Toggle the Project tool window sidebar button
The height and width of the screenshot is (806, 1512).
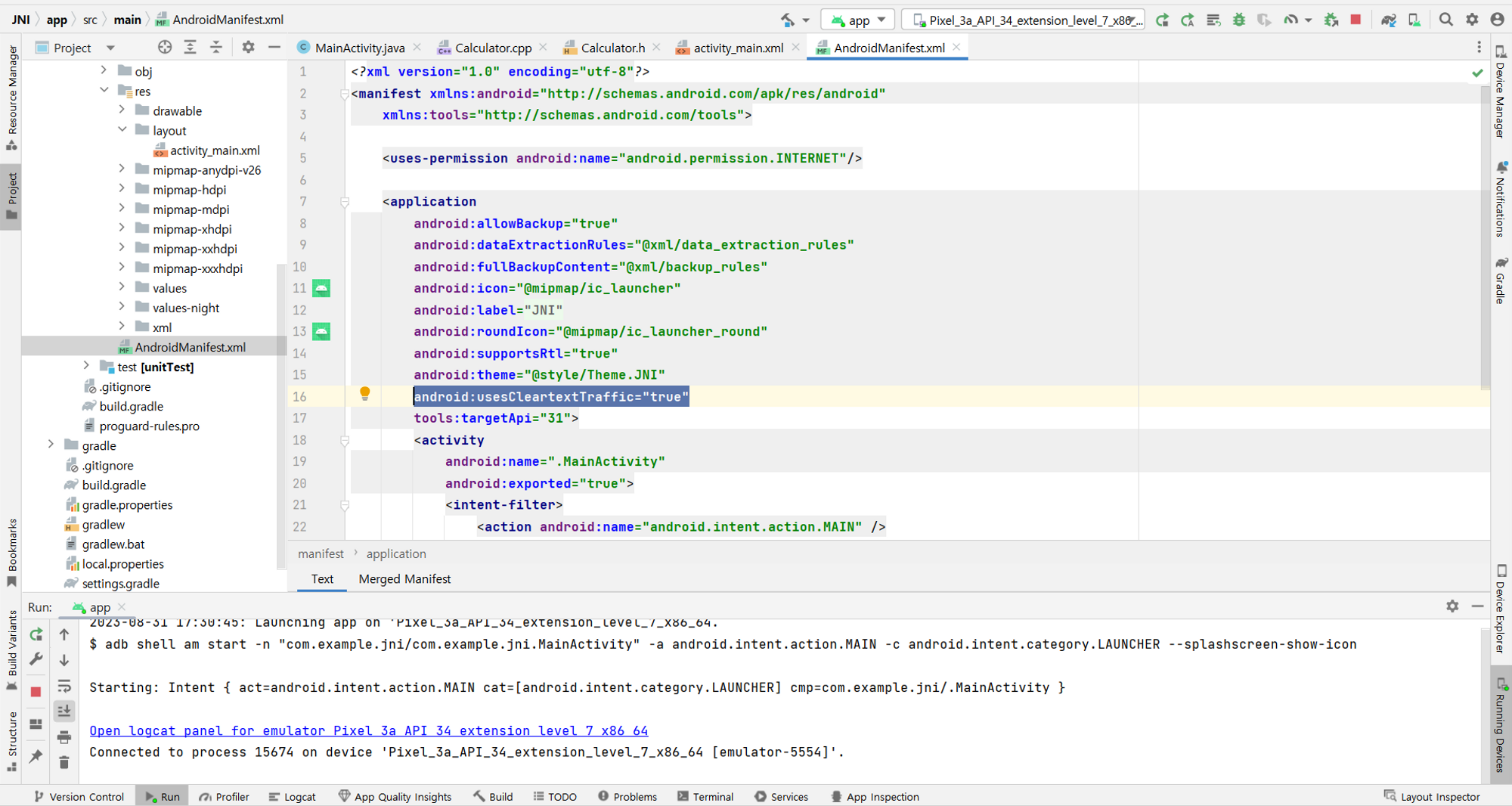coord(11,197)
